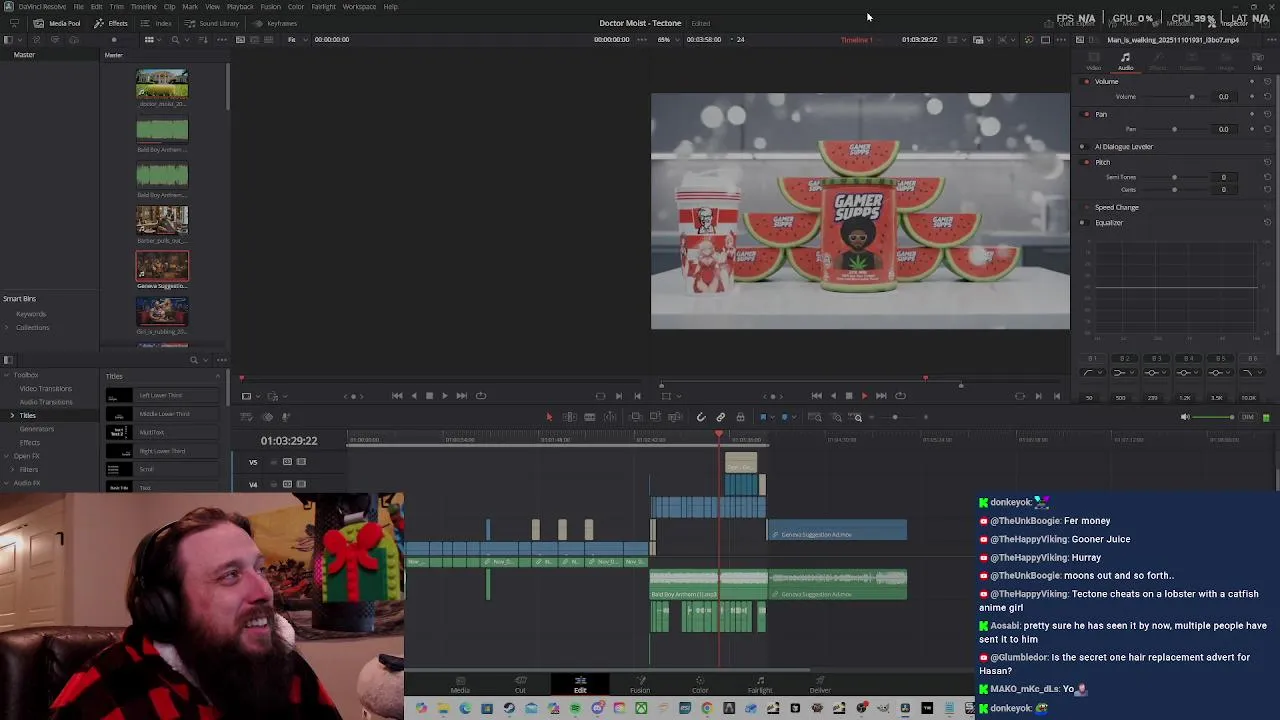This screenshot has width=1280, height=720.
Task: Expand the Toolbox tree
Action: [x=6, y=375]
